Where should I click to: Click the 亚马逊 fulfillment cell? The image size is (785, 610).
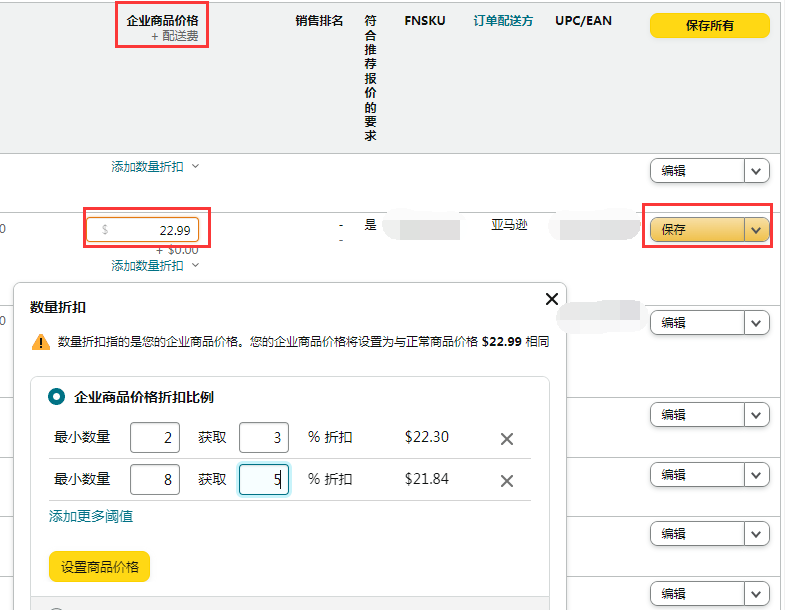[509, 225]
